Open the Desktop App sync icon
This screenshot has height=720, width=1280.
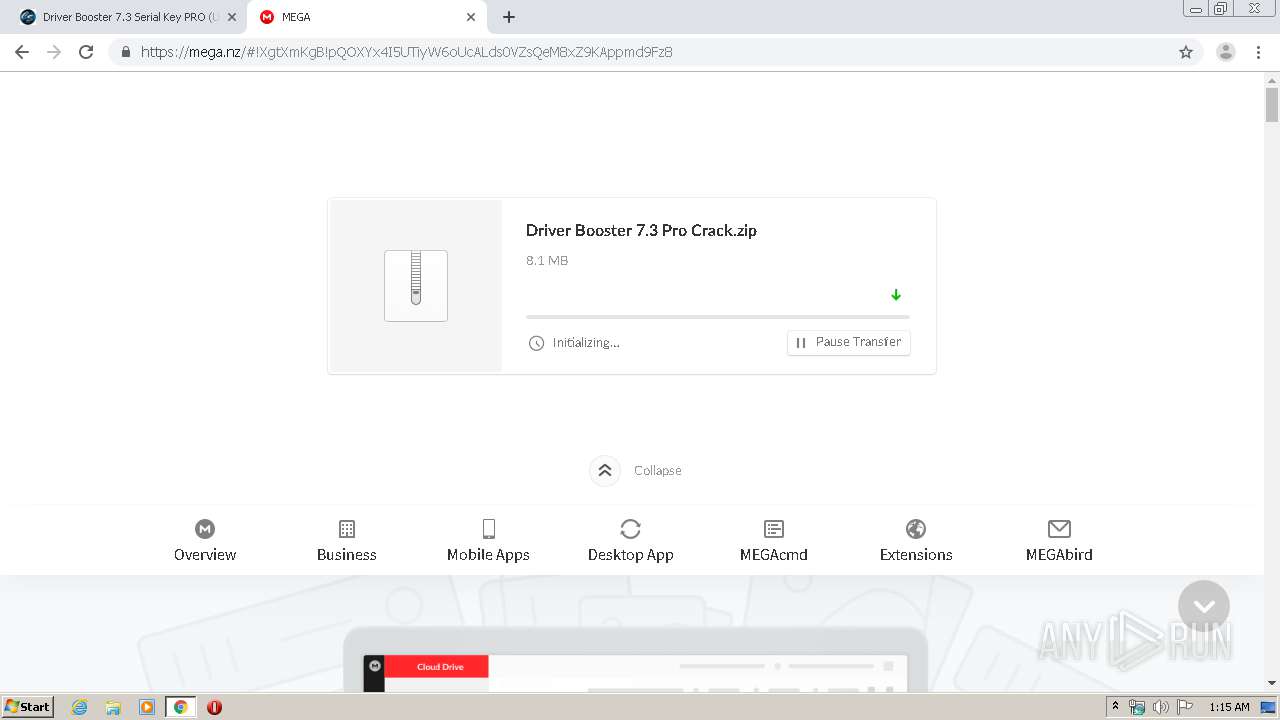[x=630, y=529]
